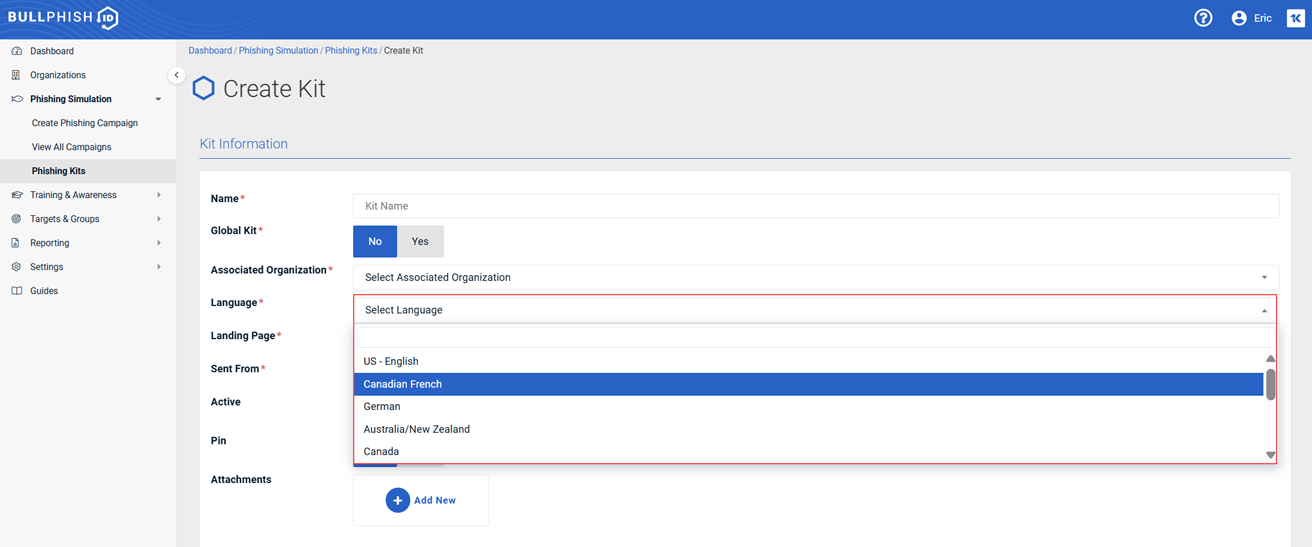This screenshot has width=1312, height=547.
Task: Click the Organizations building icon
Action: 16,75
